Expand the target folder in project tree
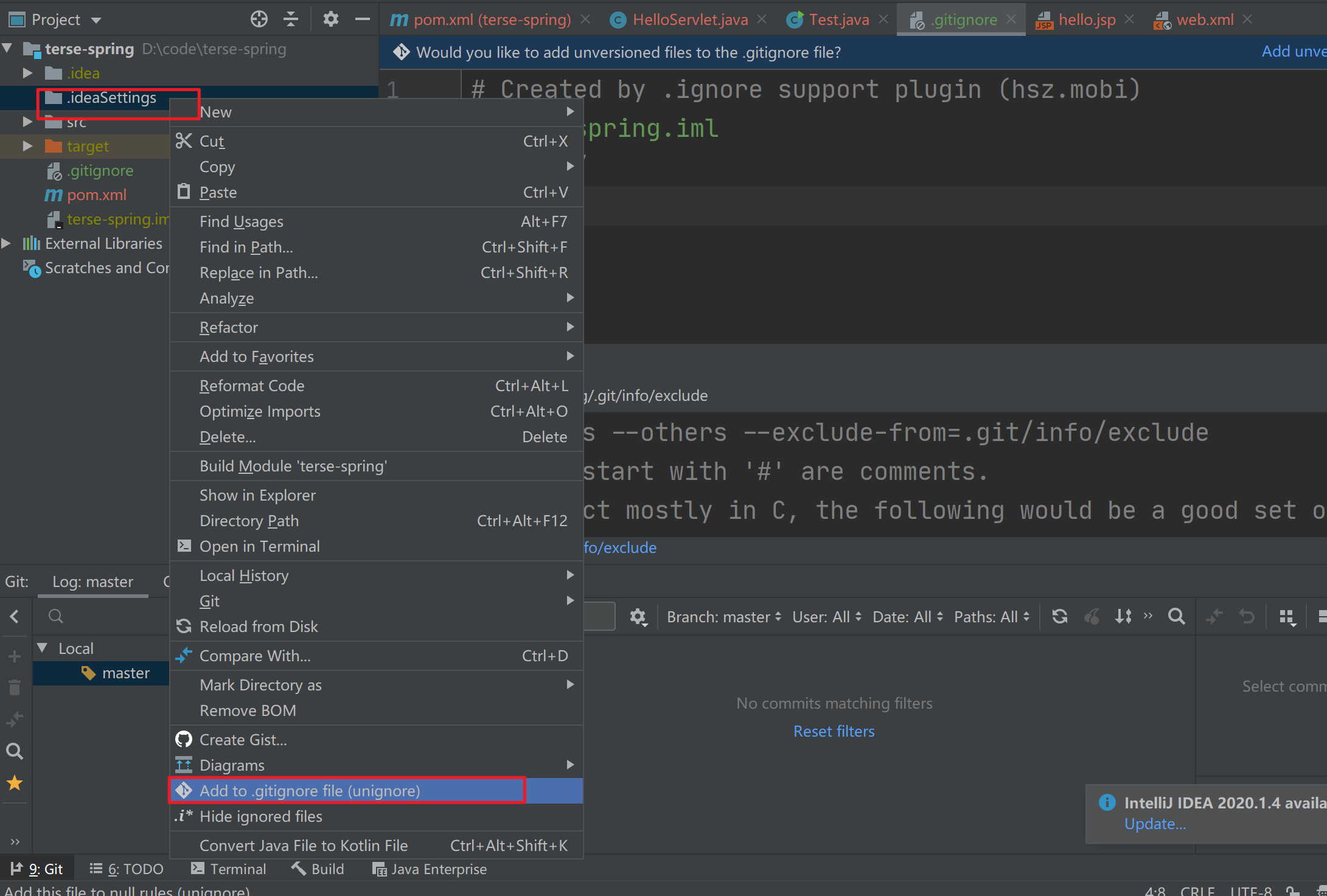Screen dimensions: 1327x896 pyautogui.click(x=27, y=146)
